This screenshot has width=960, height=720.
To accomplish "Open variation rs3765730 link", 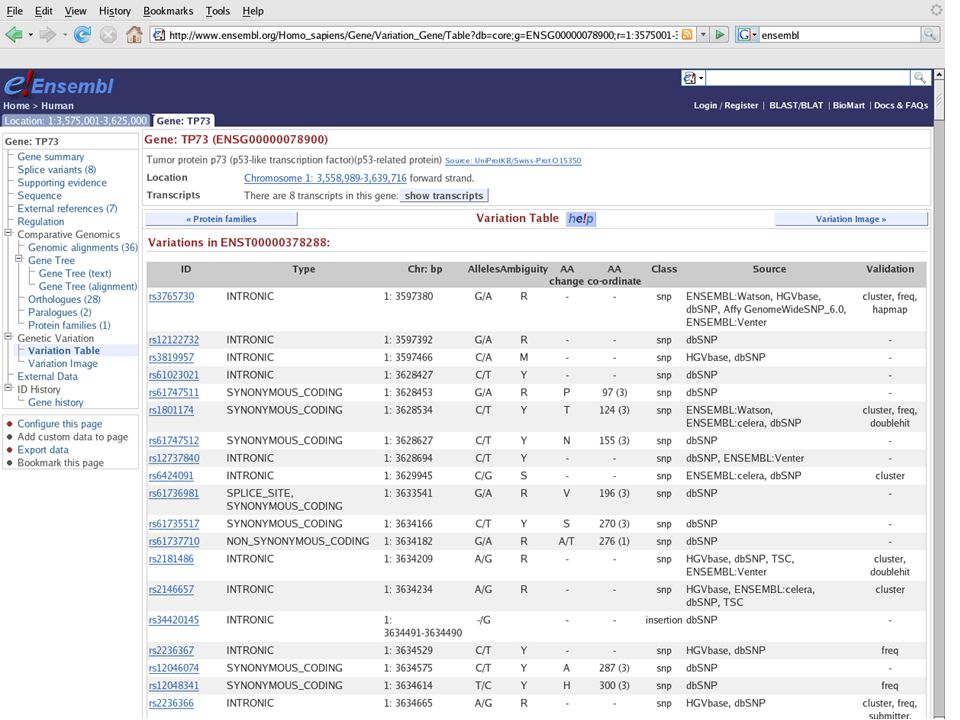I will (x=171, y=296).
